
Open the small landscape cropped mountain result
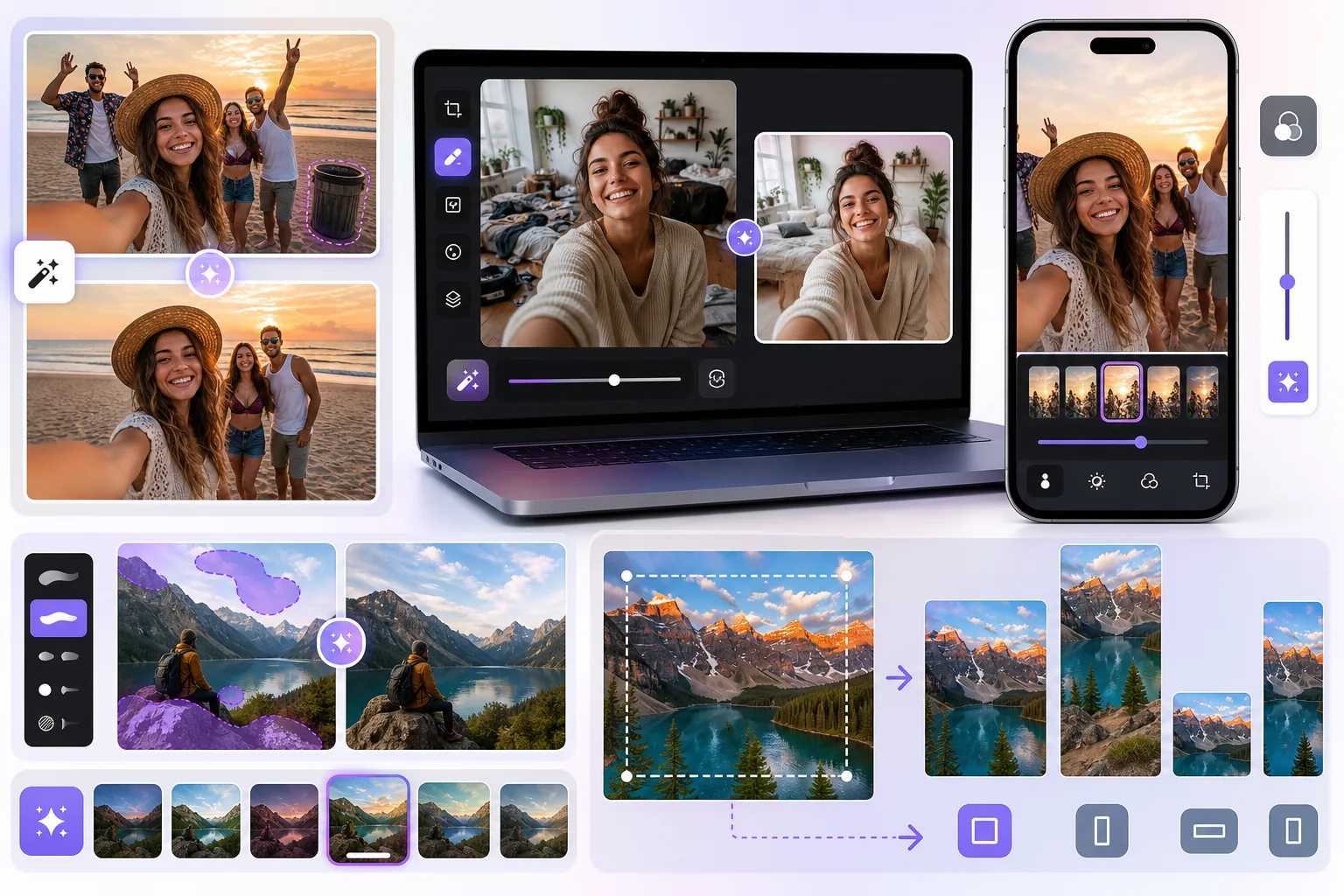[x=1212, y=735]
